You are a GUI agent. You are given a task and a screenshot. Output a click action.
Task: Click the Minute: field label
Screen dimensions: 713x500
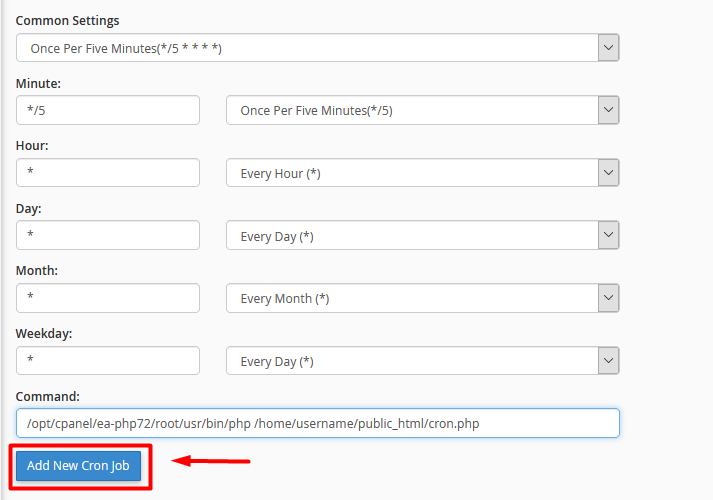(39, 84)
